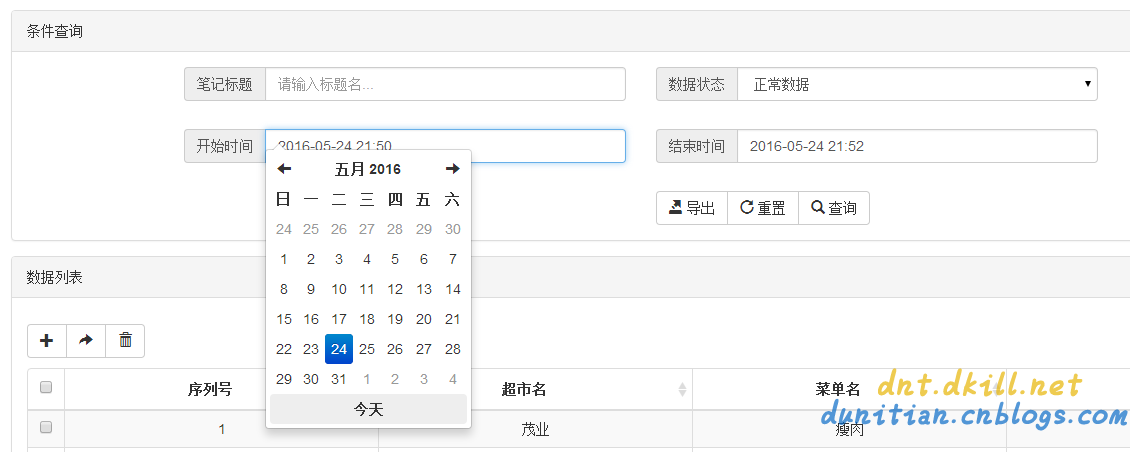The image size is (1130, 452).
Task: Select May 18 in the calendar
Action: coord(367,319)
